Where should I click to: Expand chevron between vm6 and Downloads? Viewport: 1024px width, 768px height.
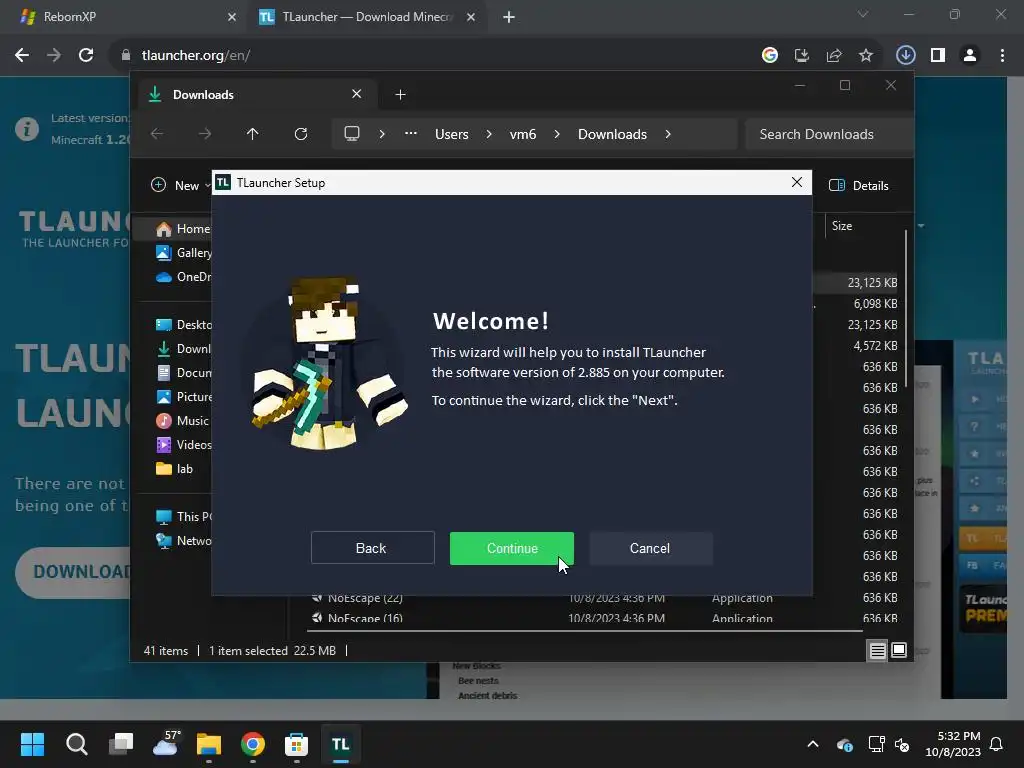[x=557, y=134]
